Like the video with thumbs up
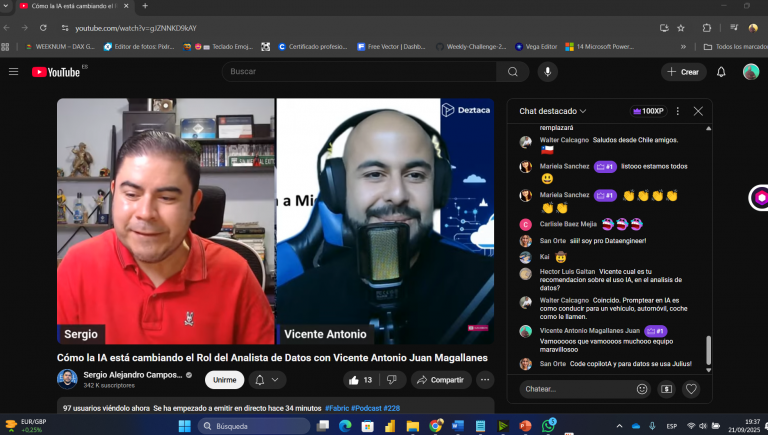768x435 pixels. point(359,380)
